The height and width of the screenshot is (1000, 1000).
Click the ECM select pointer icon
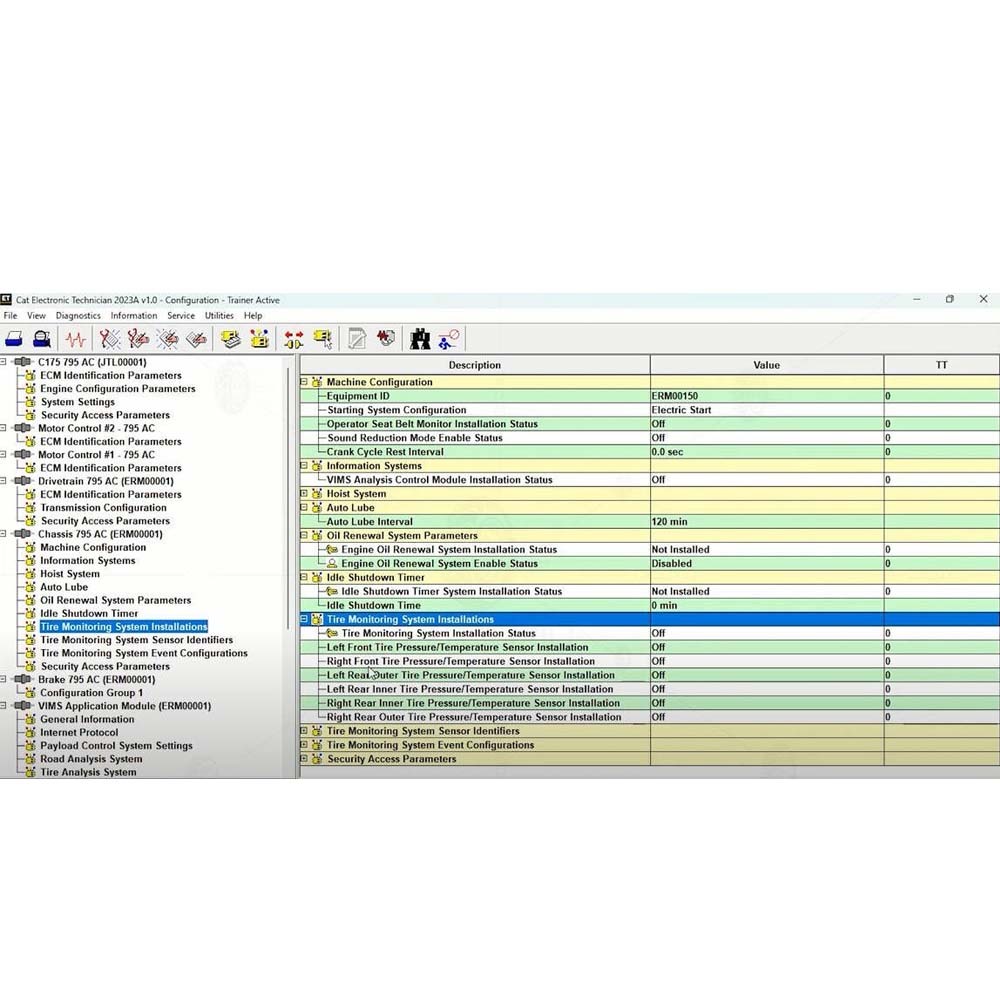pos(323,339)
